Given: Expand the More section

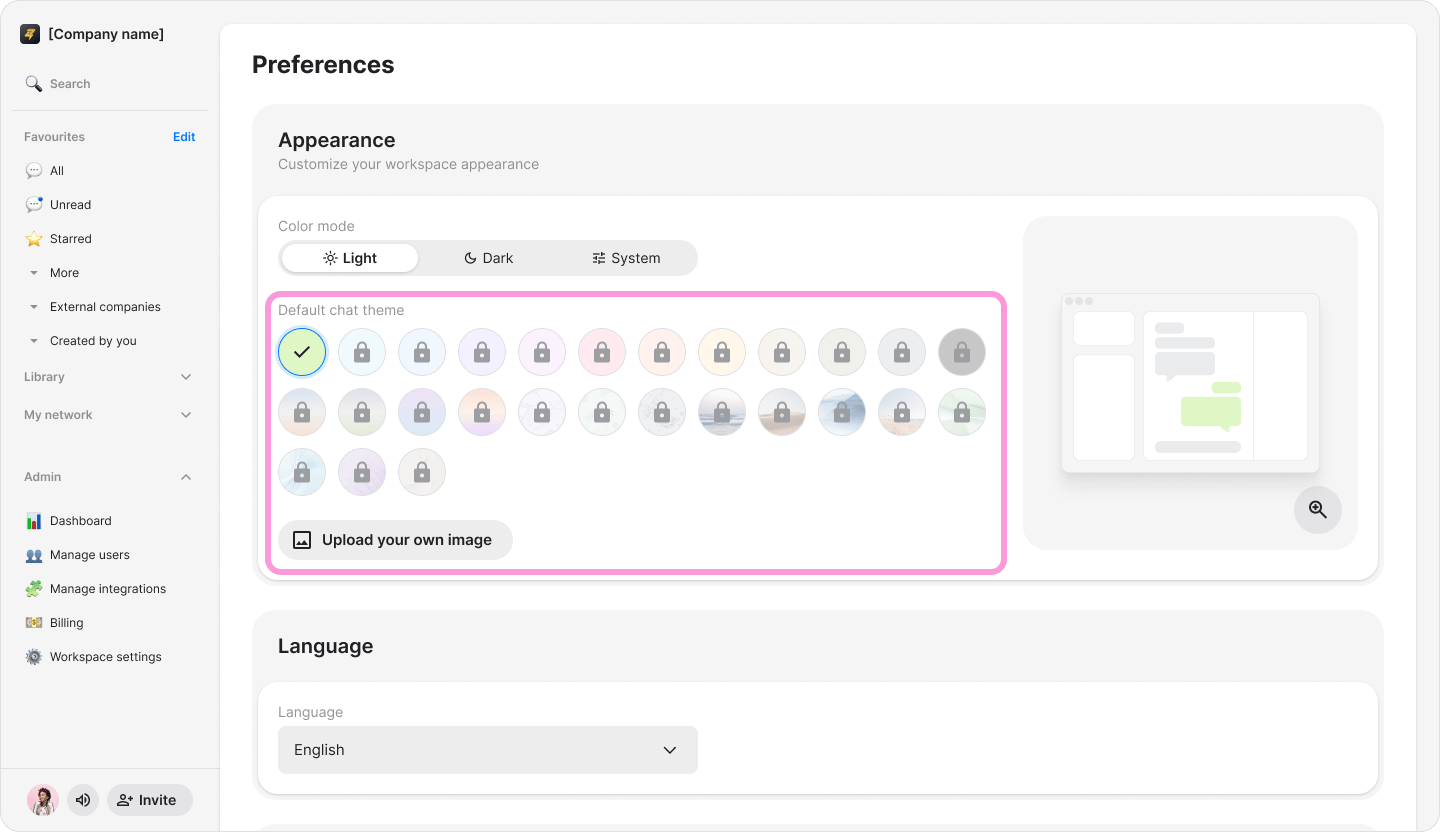Looking at the screenshot, I should point(34,273).
